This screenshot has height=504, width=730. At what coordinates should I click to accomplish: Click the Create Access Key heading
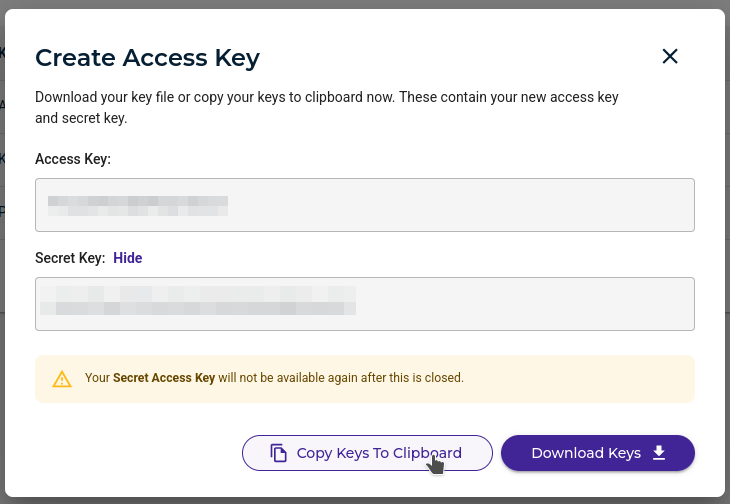147,57
